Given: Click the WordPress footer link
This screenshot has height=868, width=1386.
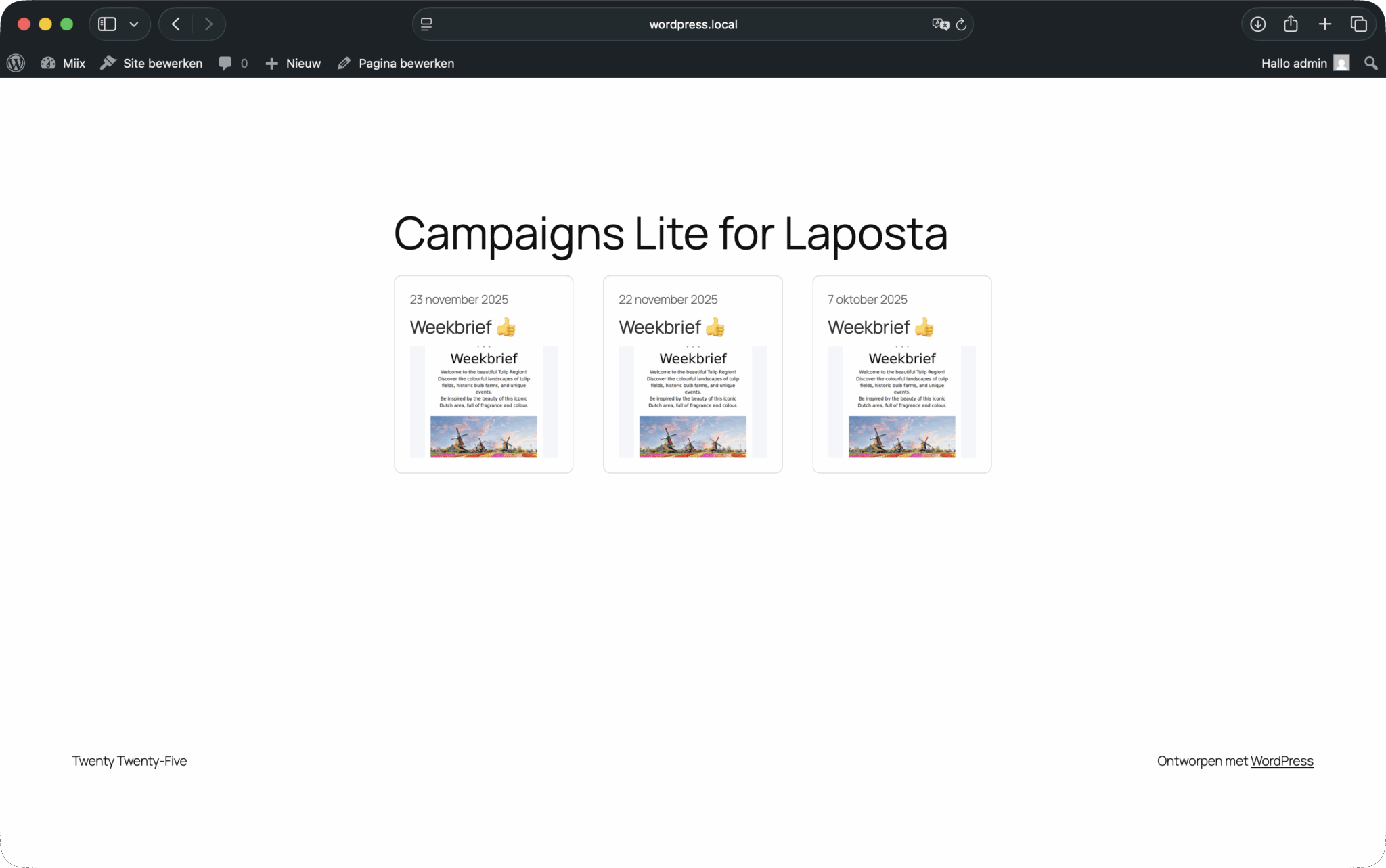Looking at the screenshot, I should coord(1281,761).
